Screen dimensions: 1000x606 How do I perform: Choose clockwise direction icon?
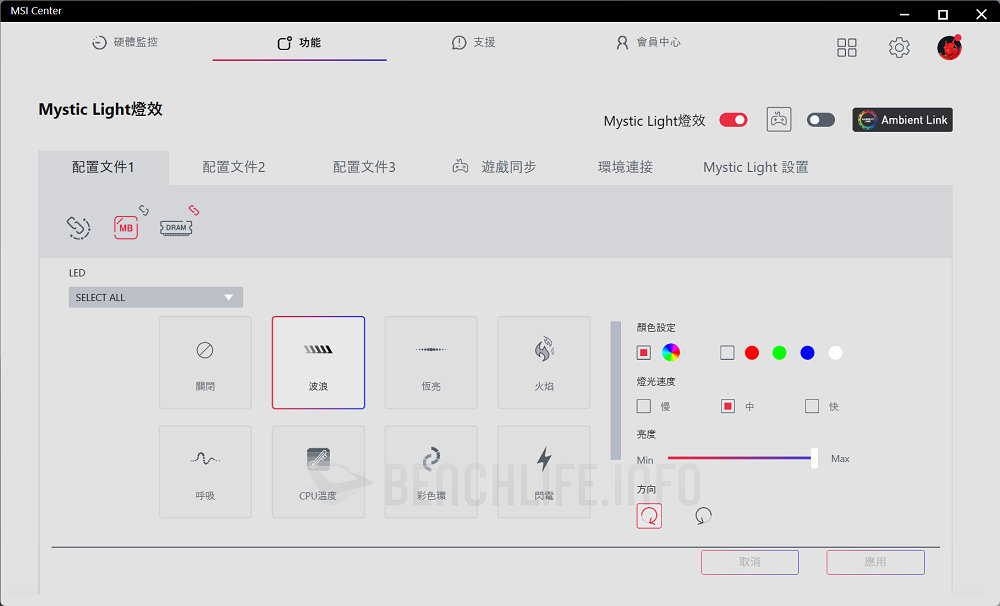649,516
